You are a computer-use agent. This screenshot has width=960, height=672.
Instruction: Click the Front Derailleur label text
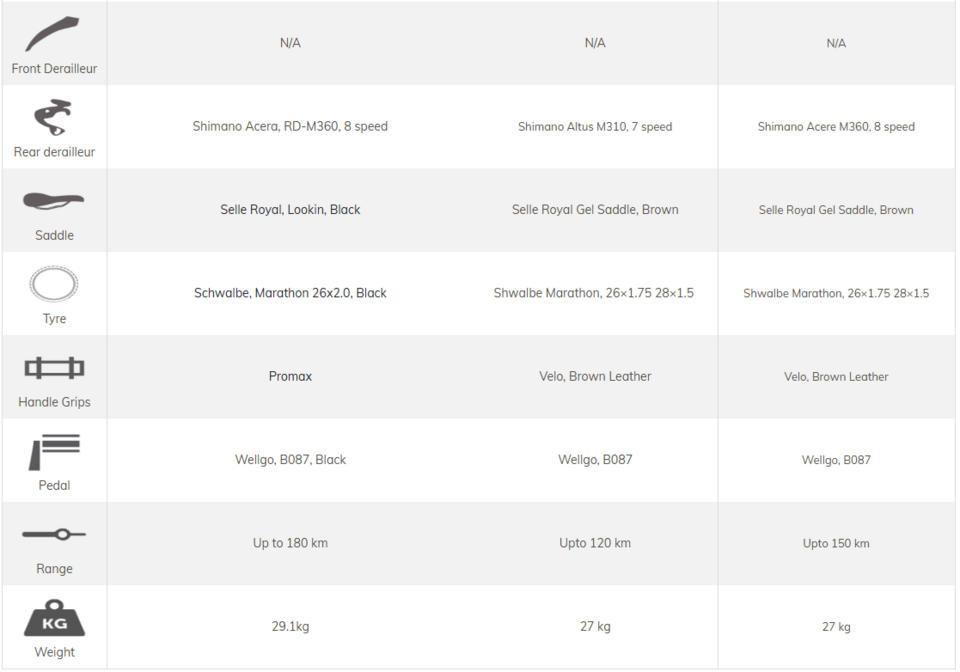pos(54,69)
